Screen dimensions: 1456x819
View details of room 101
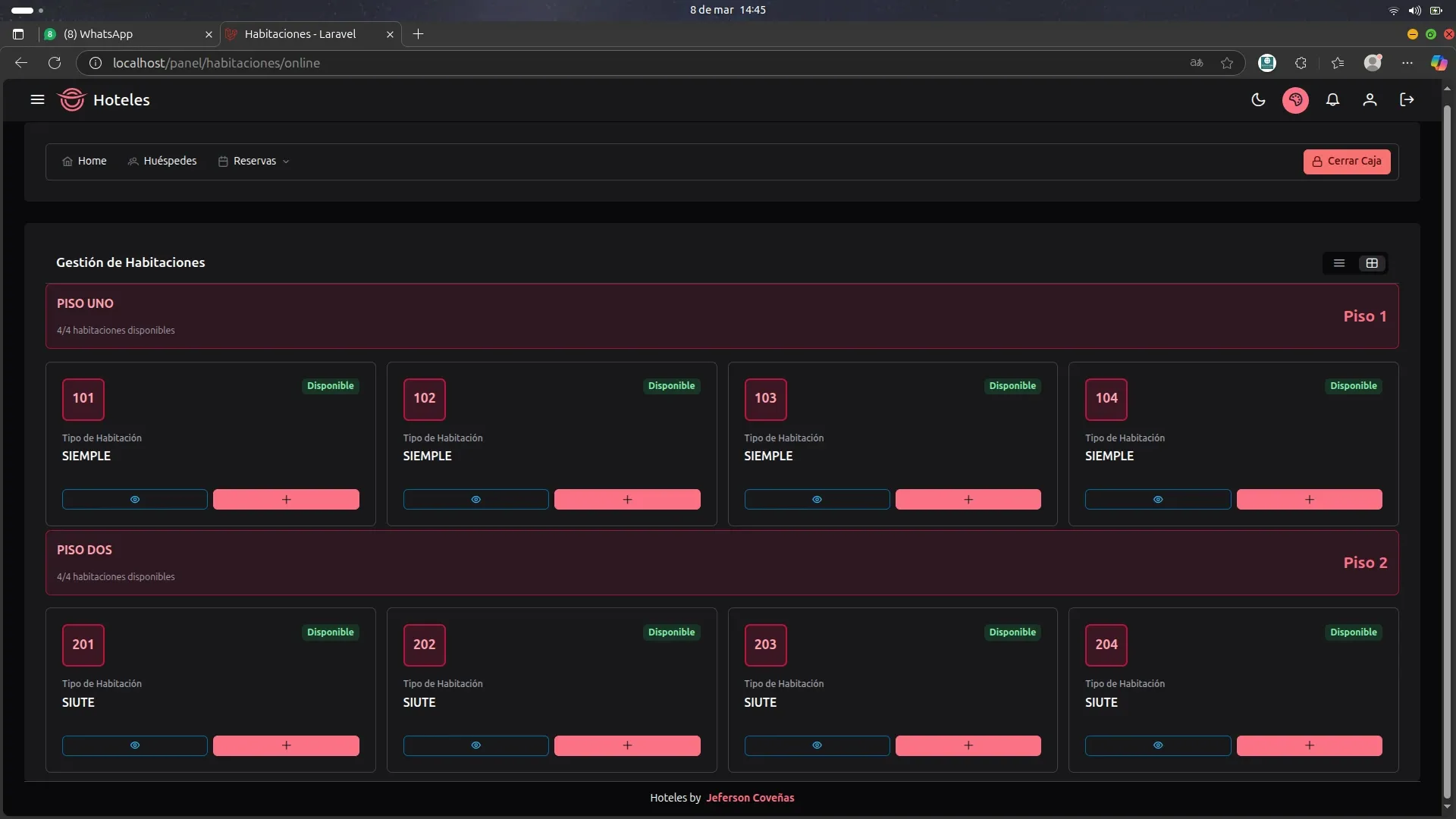click(135, 500)
